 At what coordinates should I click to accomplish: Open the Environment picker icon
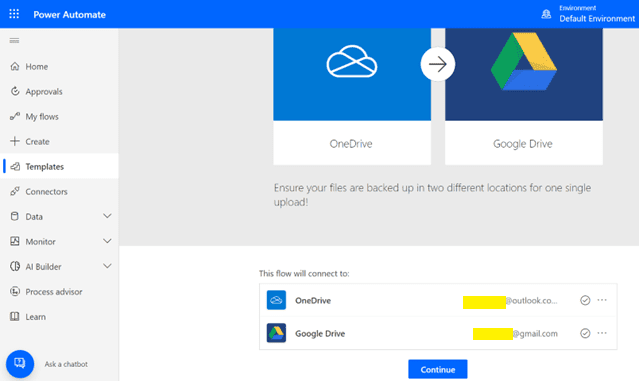(x=546, y=14)
